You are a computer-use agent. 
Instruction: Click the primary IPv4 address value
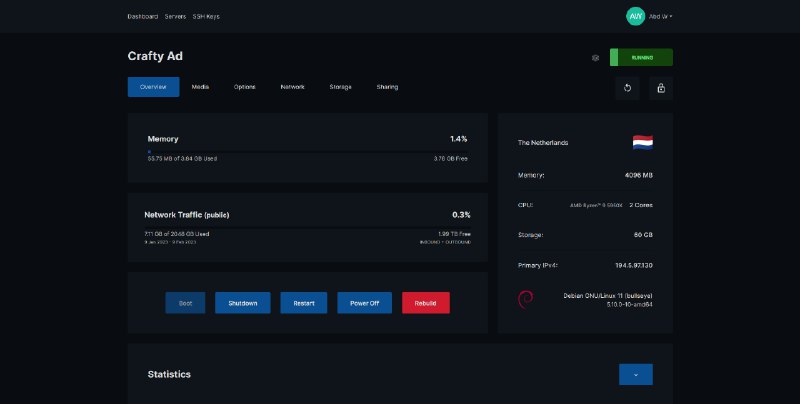click(x=633, y=265)
